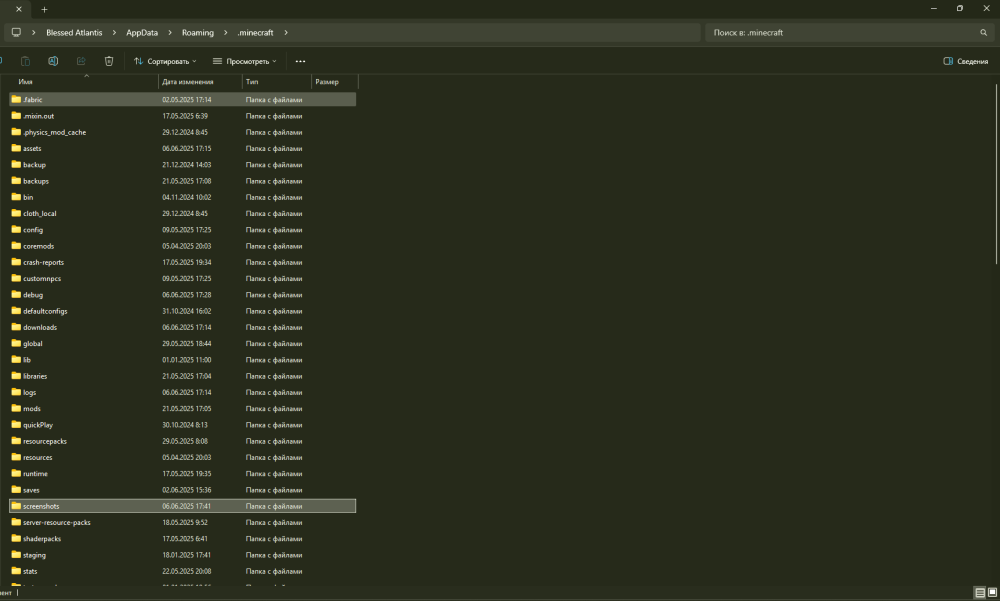The width and height of the screenshot is (1000, 601).
Task: Select the .fabric folder
Action: (x=182, y=100)
